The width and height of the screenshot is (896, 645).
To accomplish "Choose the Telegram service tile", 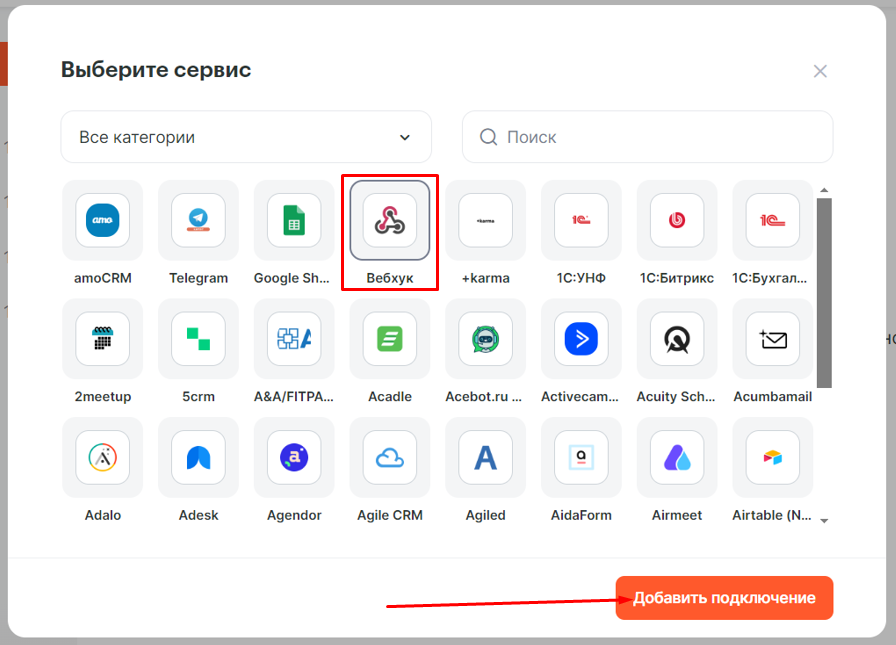I will pyautogui.click(x=198, y=221).
